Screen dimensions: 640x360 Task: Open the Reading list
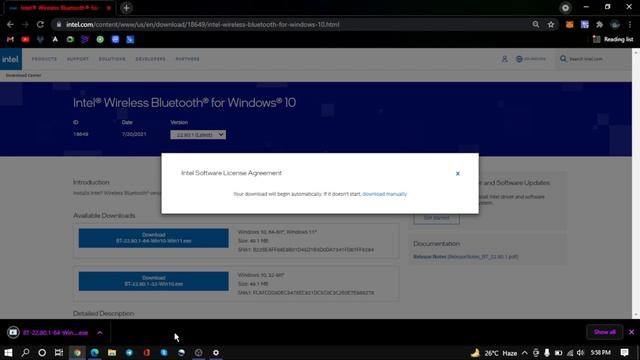point(613,39)
